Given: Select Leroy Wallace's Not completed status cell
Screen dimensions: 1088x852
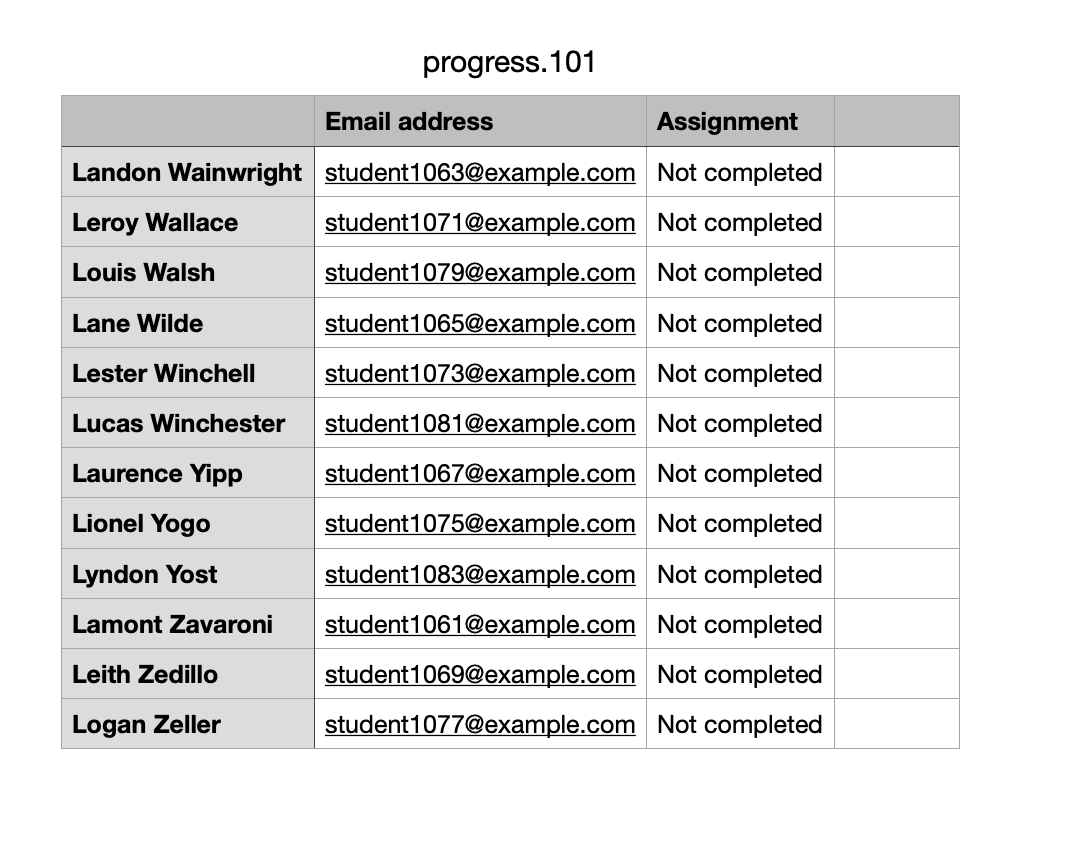Looking at the screenshot, I should coord(740,222).
